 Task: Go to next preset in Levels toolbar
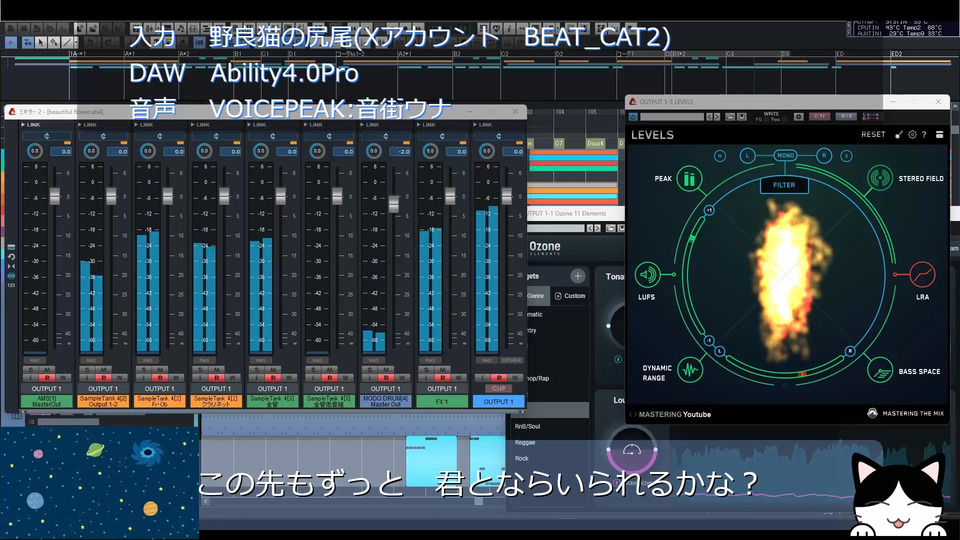717,116
